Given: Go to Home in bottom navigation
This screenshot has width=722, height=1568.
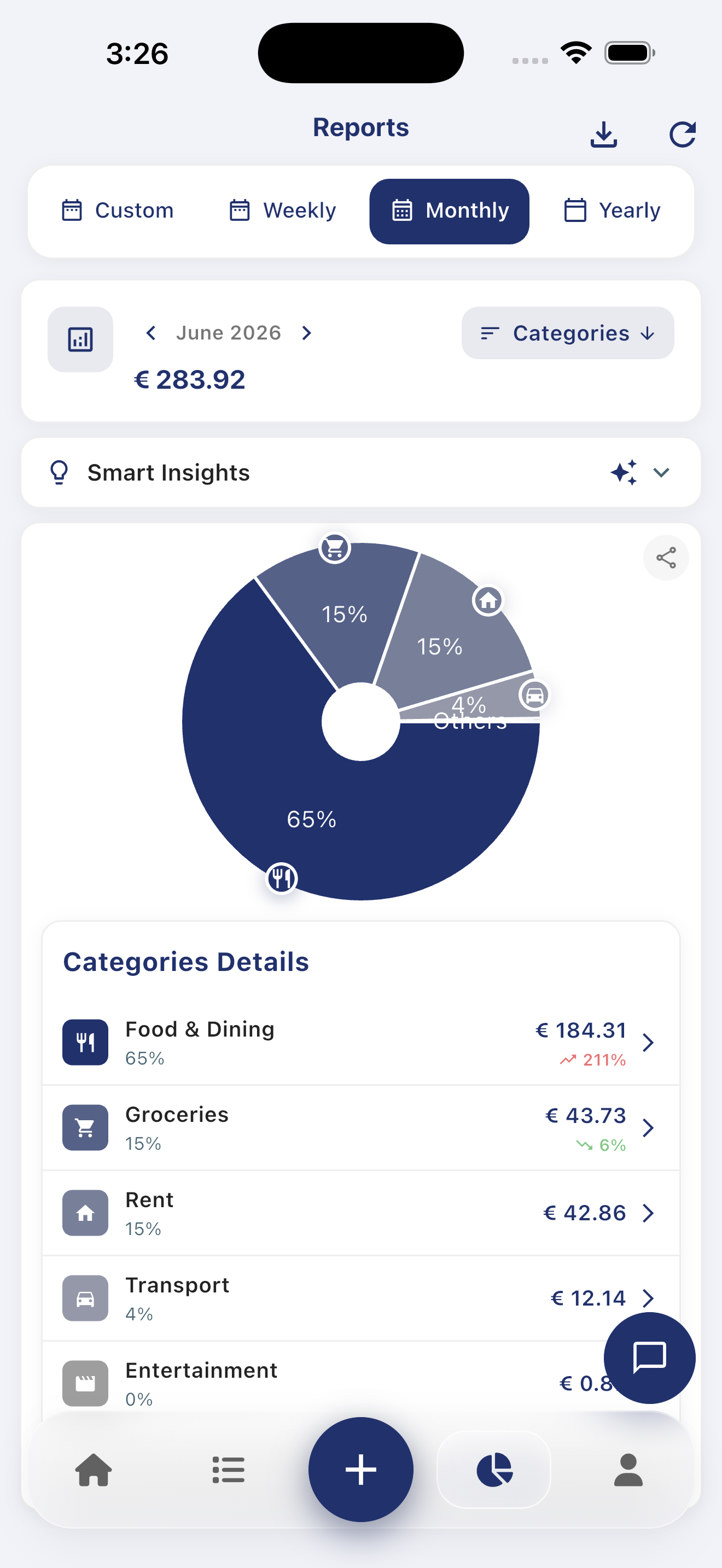Looking at the screenshot, I should click(x=94, y=1470).
